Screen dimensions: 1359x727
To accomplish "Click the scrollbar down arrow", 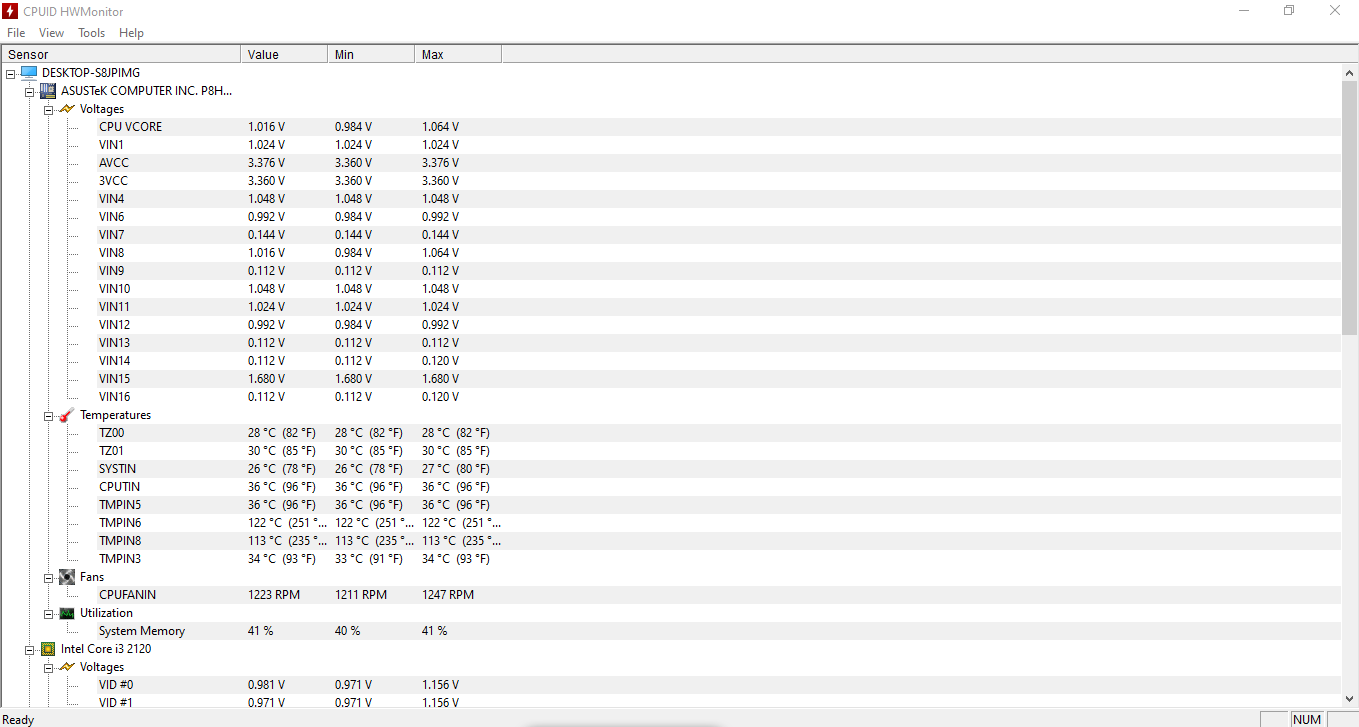I will coord(1349,699).
